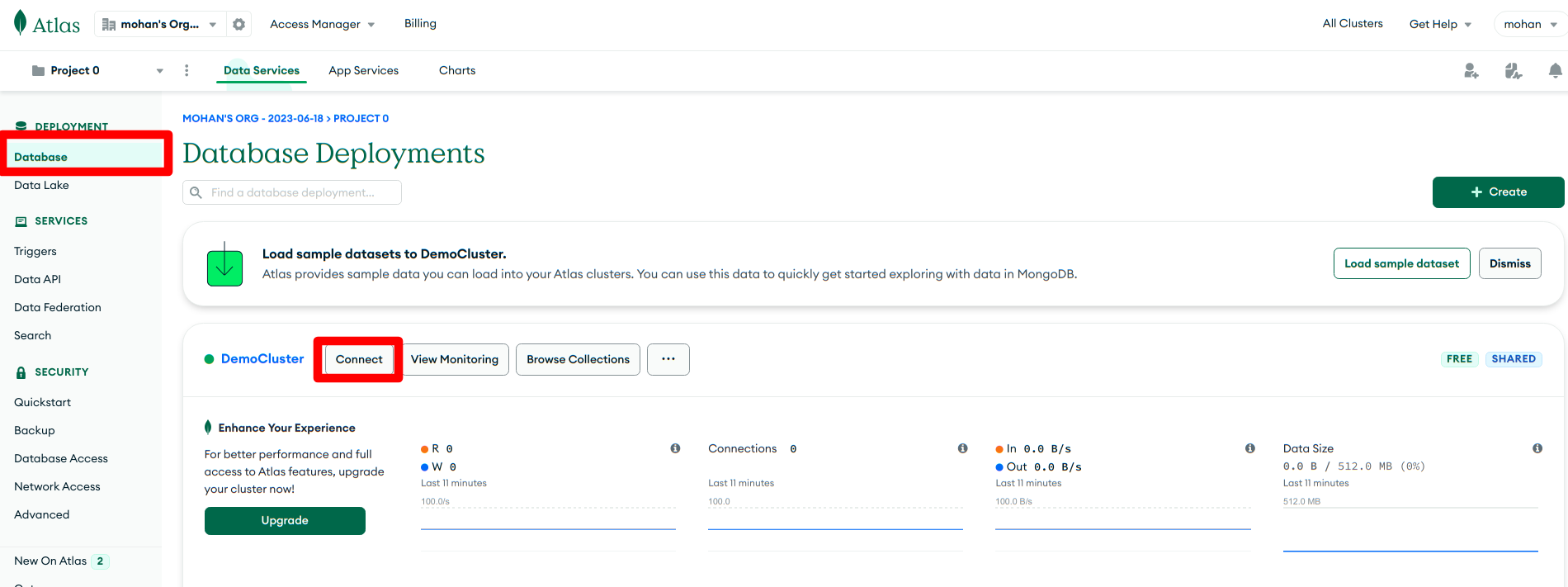Click the SHARED badge
This screenshot has width=1568, height=587.
(1514, 359)
